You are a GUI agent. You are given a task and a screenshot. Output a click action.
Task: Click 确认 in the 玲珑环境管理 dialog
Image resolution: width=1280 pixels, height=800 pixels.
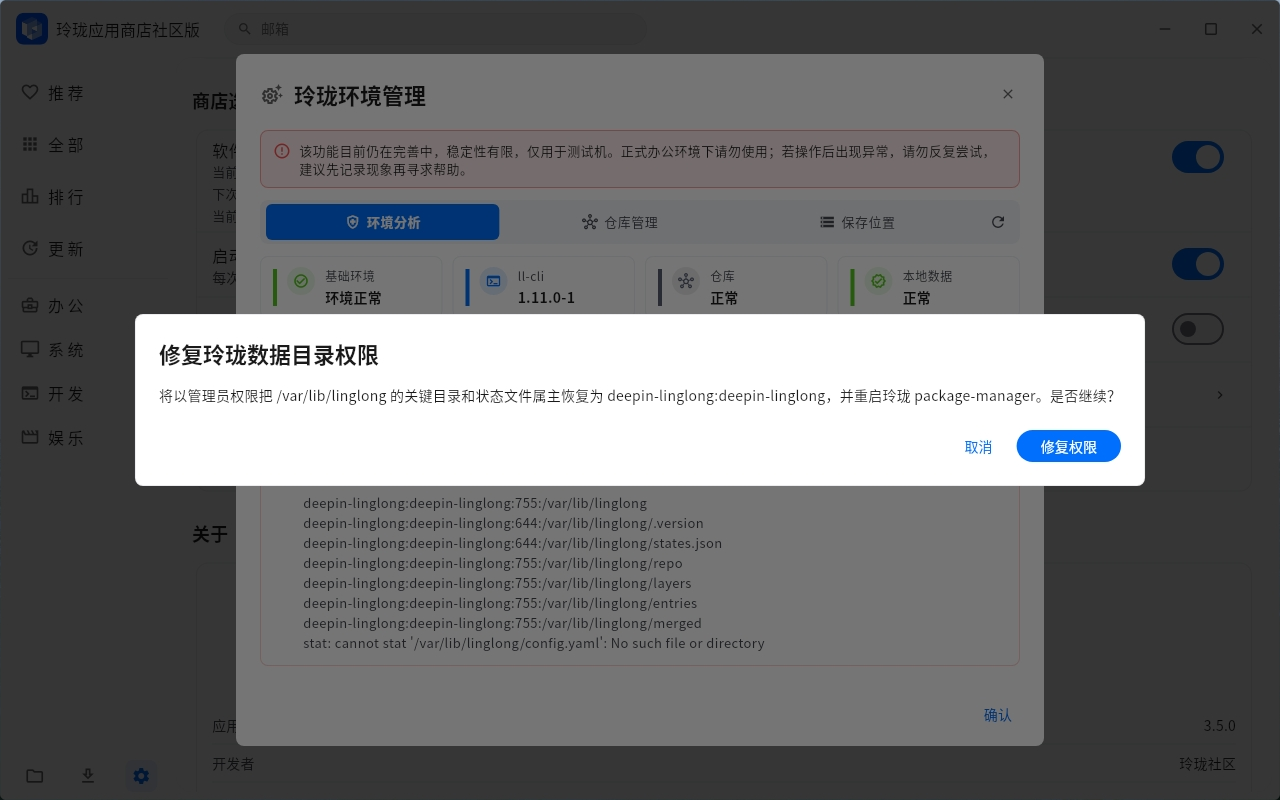click(x=998, y=715)
